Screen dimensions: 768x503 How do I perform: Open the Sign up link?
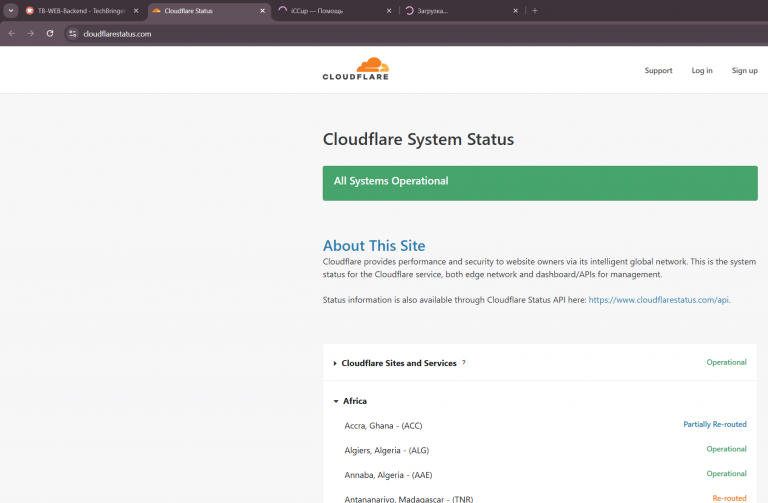click(744, 71)
